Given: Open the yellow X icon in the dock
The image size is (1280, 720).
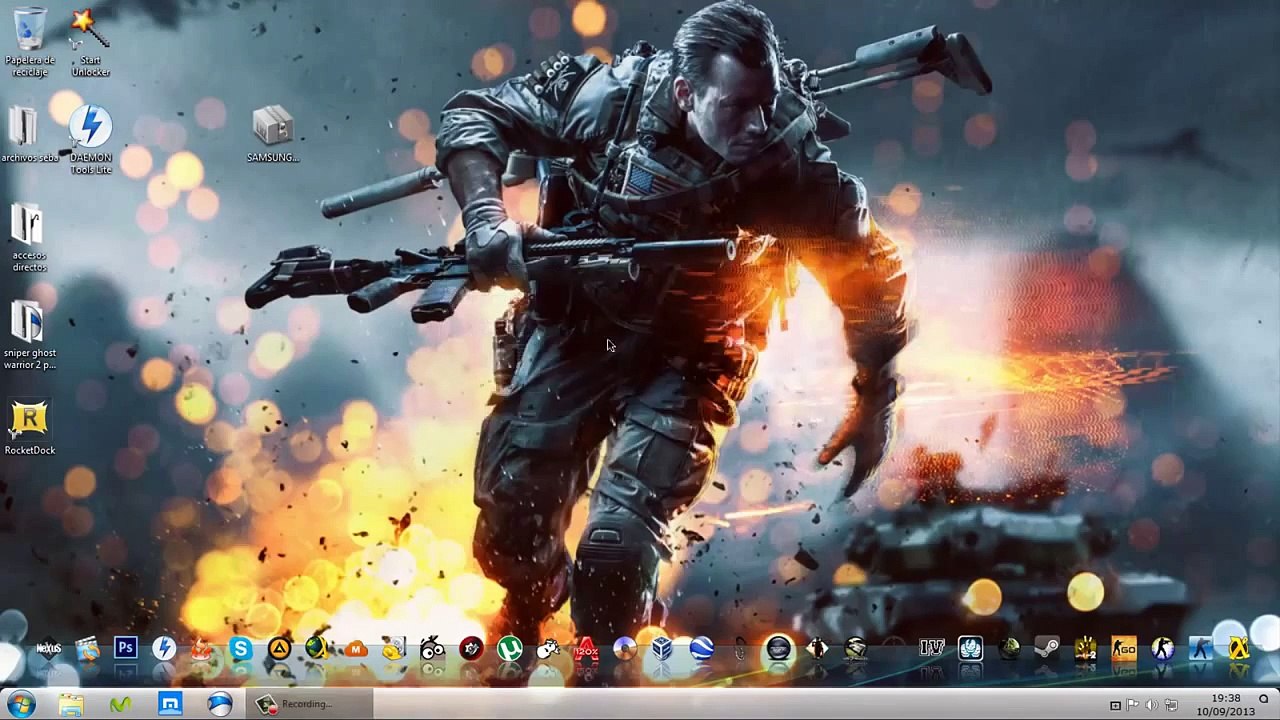Looking at the screenshot, I should coord(1239,649).
